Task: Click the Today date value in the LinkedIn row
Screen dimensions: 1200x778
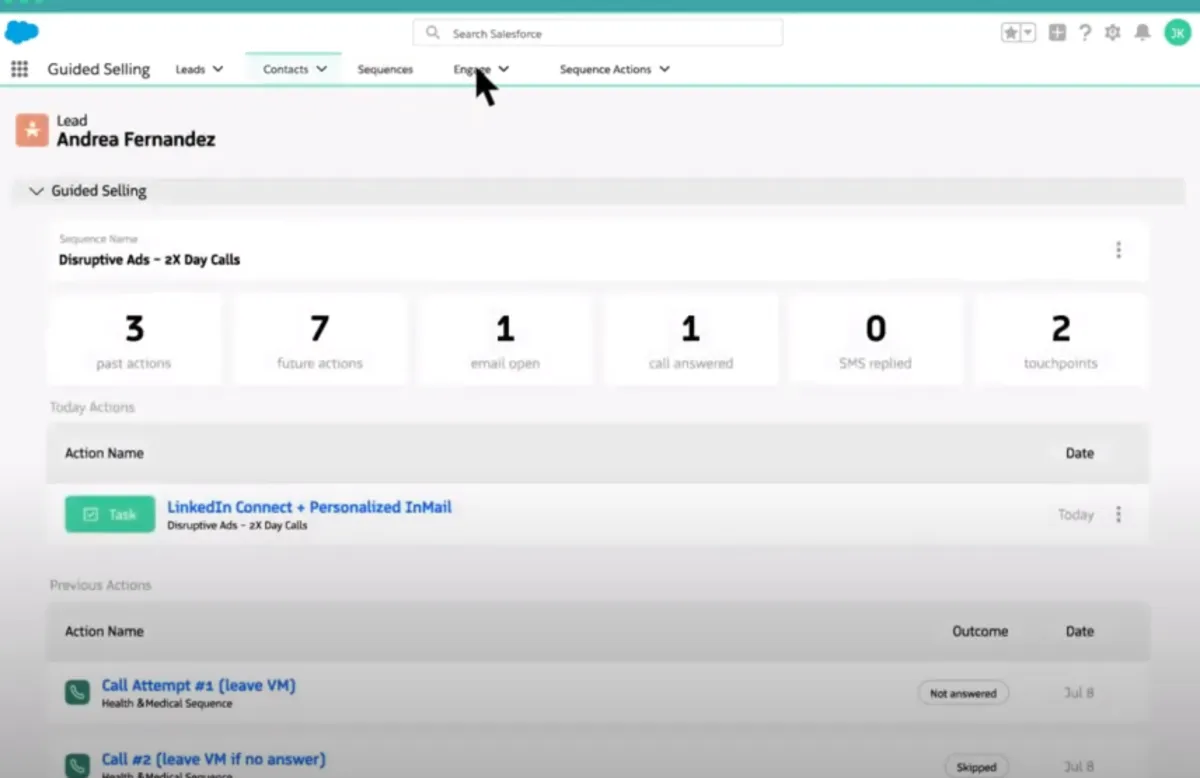Action: [x=1076, y=514]
